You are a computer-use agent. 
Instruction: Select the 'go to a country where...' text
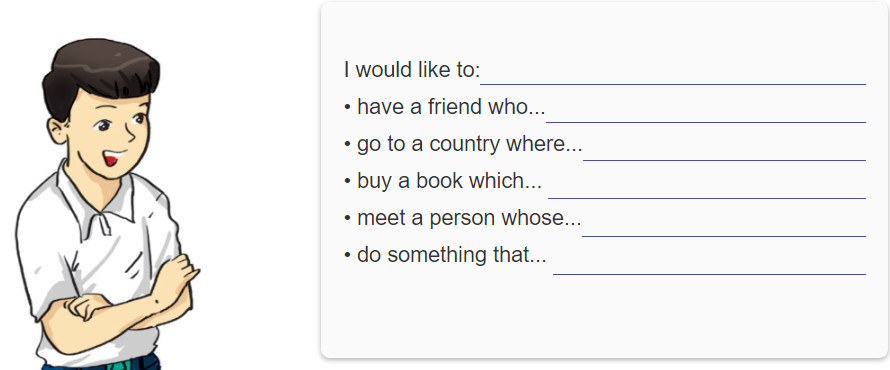point(469,144)
